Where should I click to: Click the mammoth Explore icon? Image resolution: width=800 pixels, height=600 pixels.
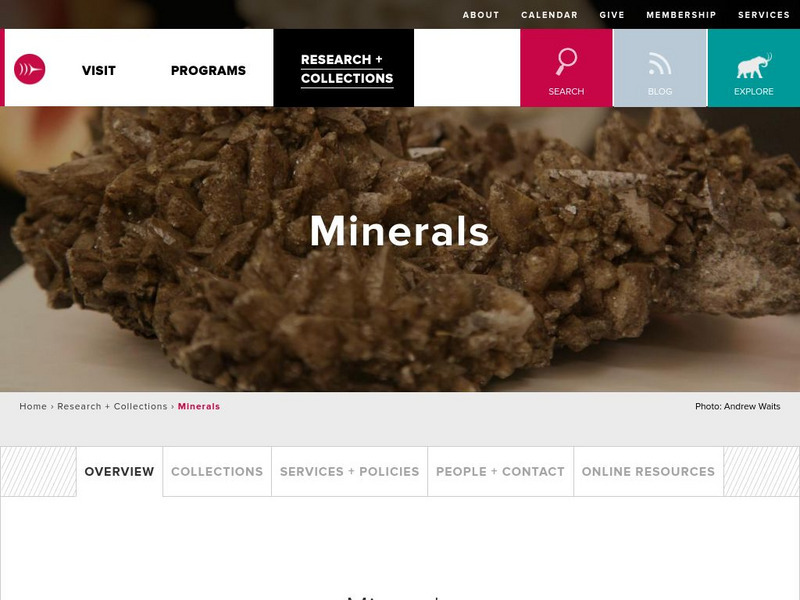(754, 68)
